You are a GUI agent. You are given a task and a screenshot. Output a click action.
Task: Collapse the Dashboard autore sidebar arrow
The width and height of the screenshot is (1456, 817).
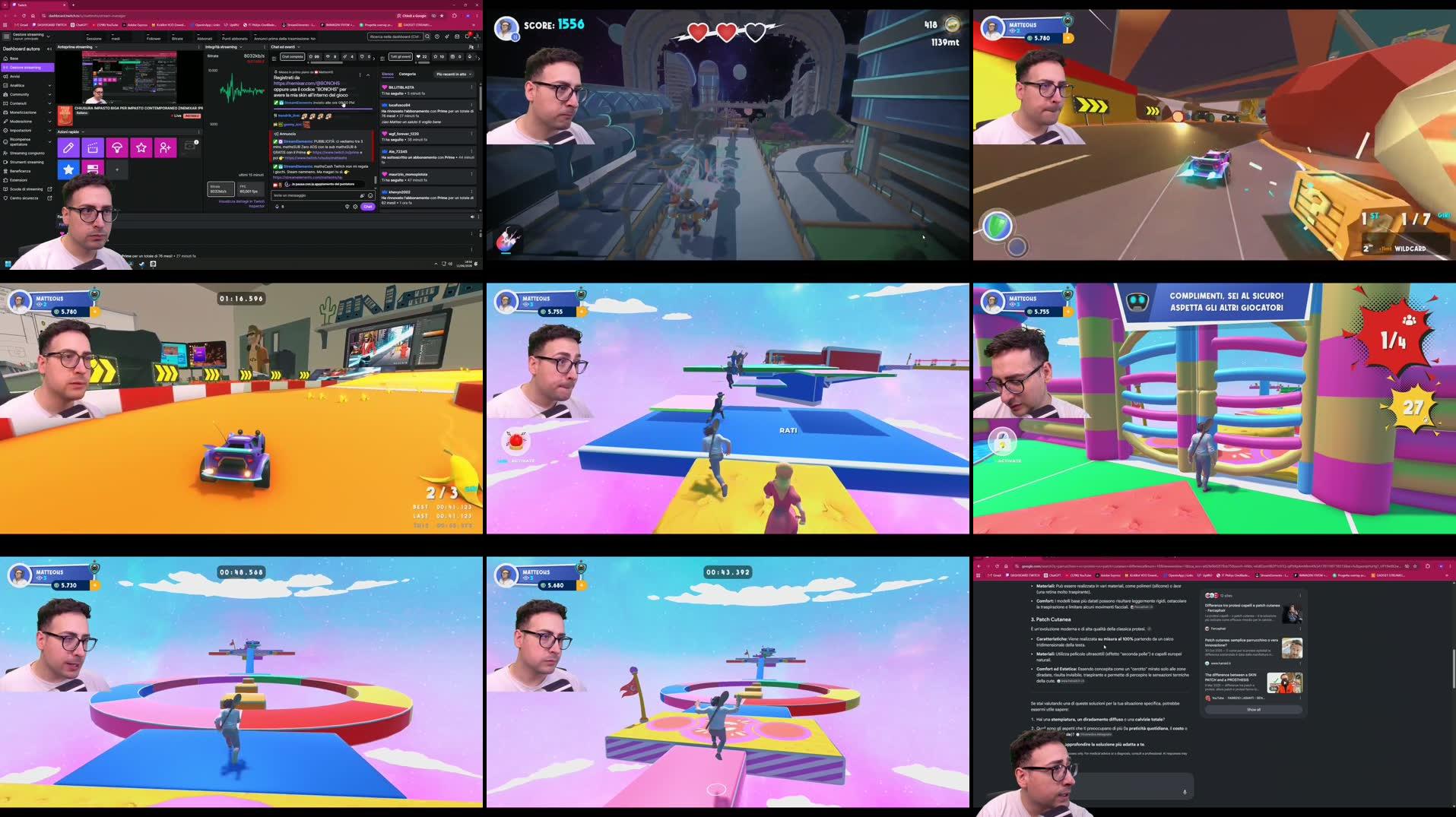coord(49,49)
